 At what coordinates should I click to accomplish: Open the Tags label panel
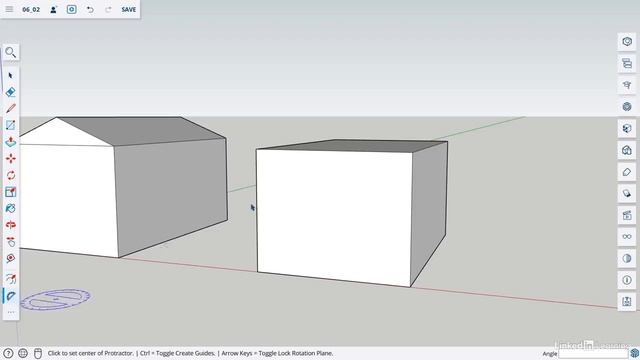point(627,172)
